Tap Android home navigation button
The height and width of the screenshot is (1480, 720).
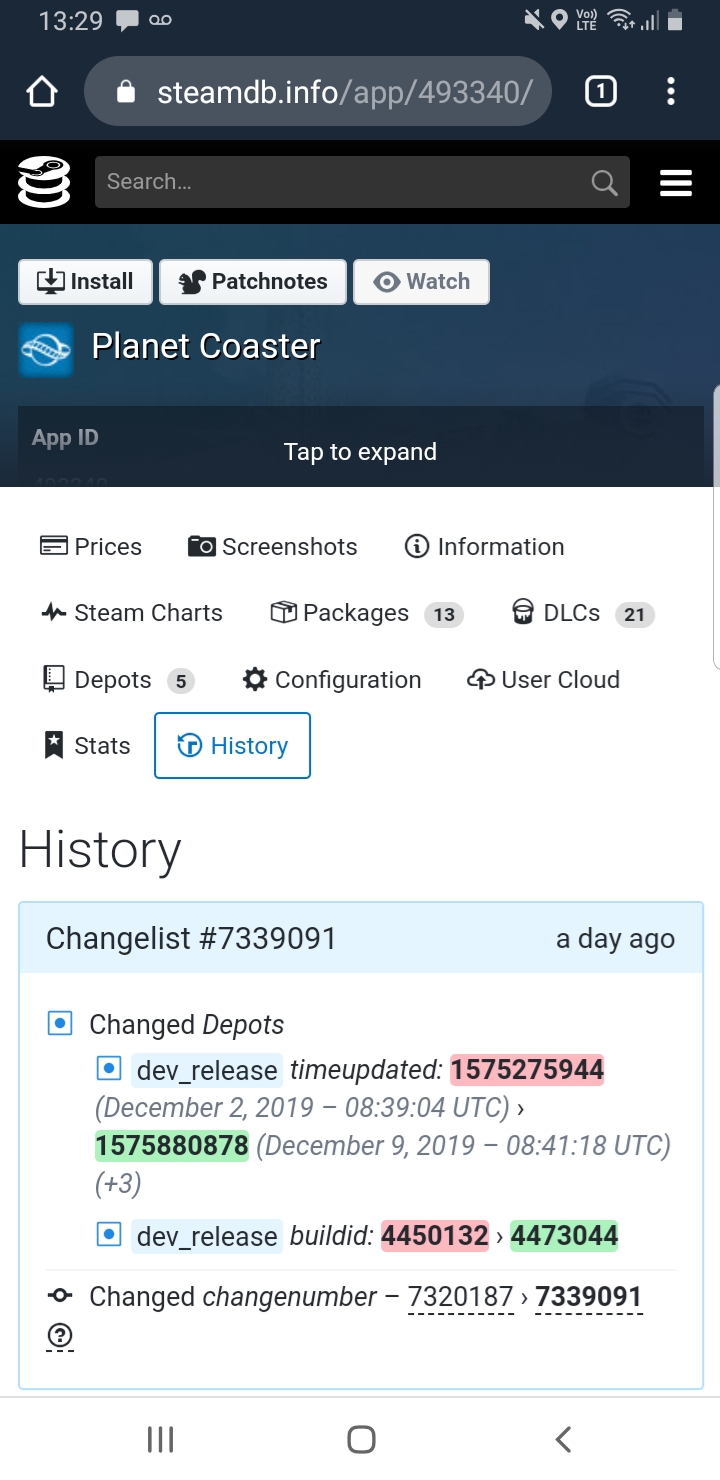361,1439
